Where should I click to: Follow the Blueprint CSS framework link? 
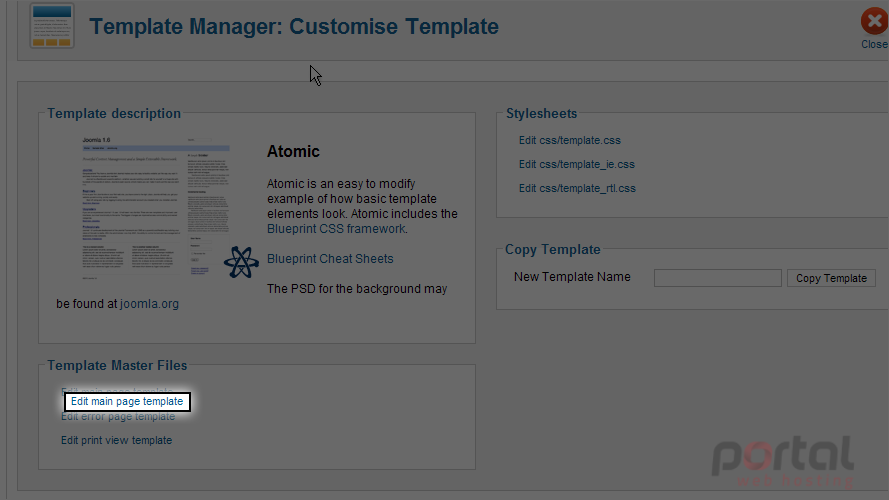(336, 228)
